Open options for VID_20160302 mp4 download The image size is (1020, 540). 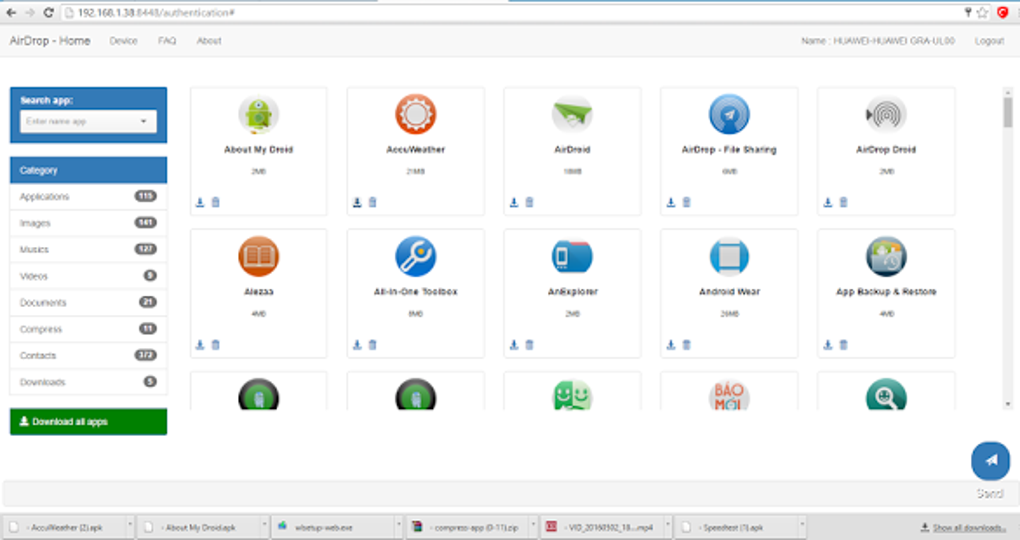point(667,526)
